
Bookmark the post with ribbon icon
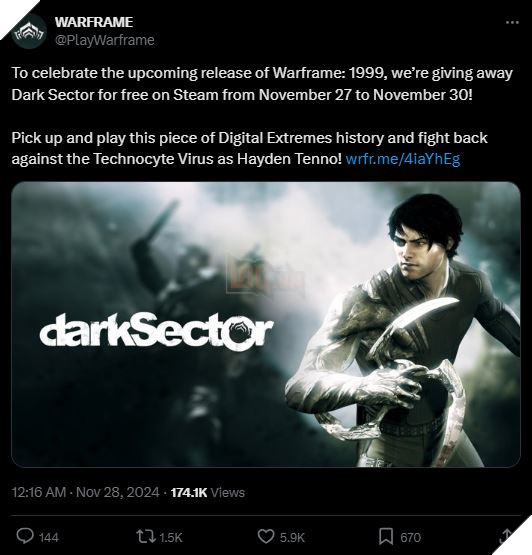point(386,537)
